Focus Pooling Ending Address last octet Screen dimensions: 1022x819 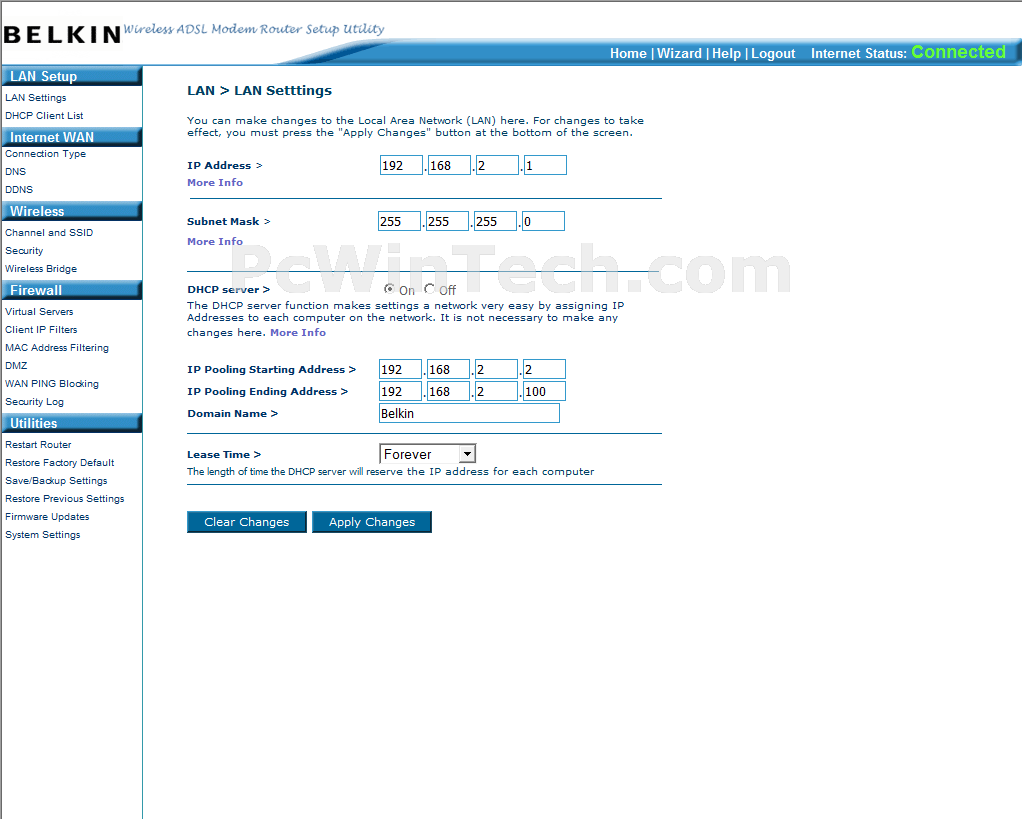tap(544, 391)
